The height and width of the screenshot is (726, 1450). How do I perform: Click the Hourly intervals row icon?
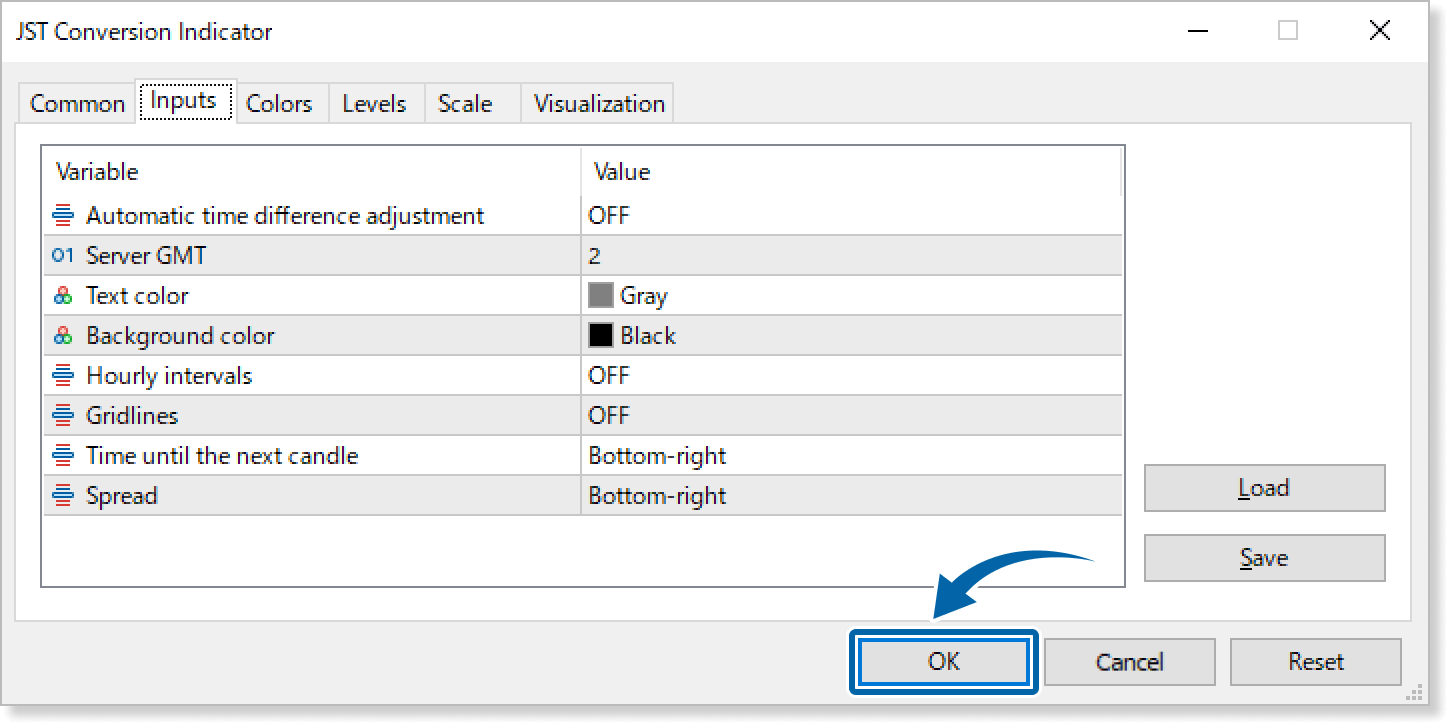point(63,376)
